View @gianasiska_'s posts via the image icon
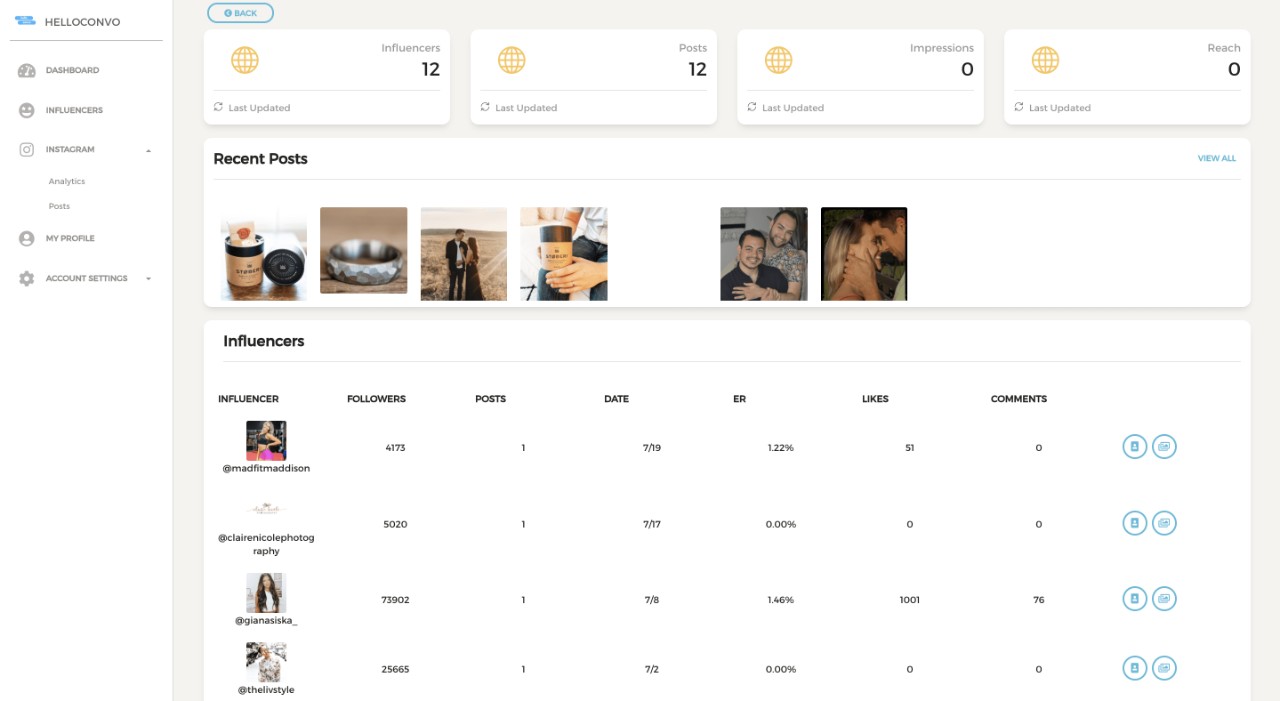The width and height of the screenshot is (1280, 701). pyautogui.click(x=1164, y=598)
